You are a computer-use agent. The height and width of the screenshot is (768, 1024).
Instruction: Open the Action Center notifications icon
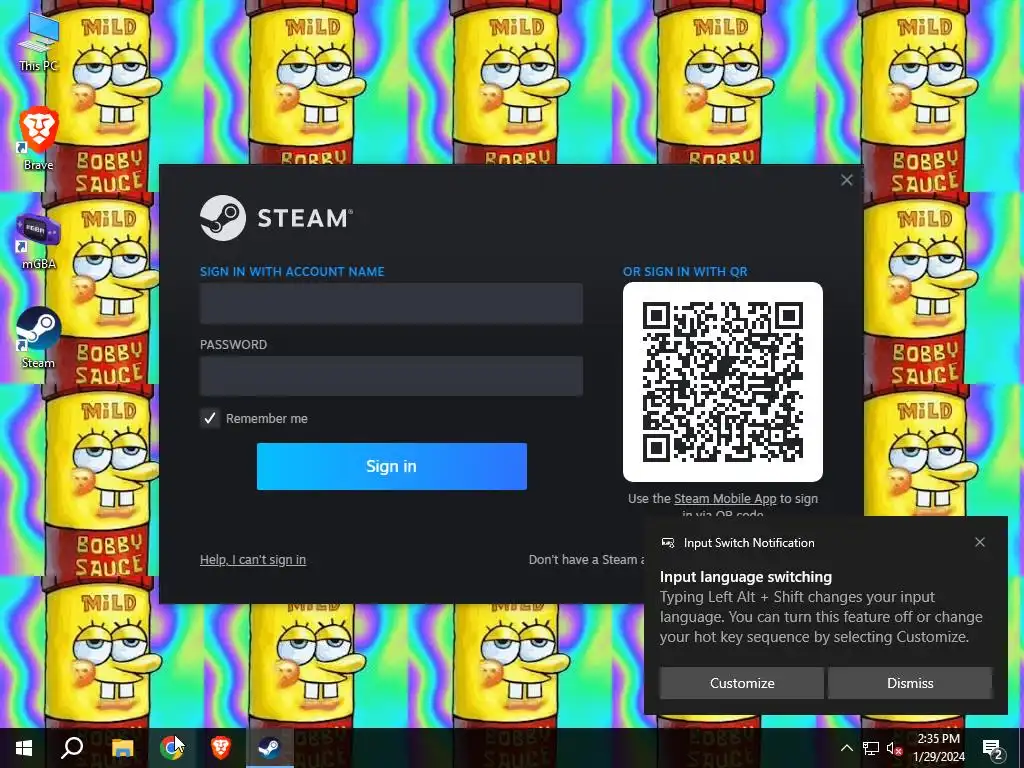pos(992,748)
